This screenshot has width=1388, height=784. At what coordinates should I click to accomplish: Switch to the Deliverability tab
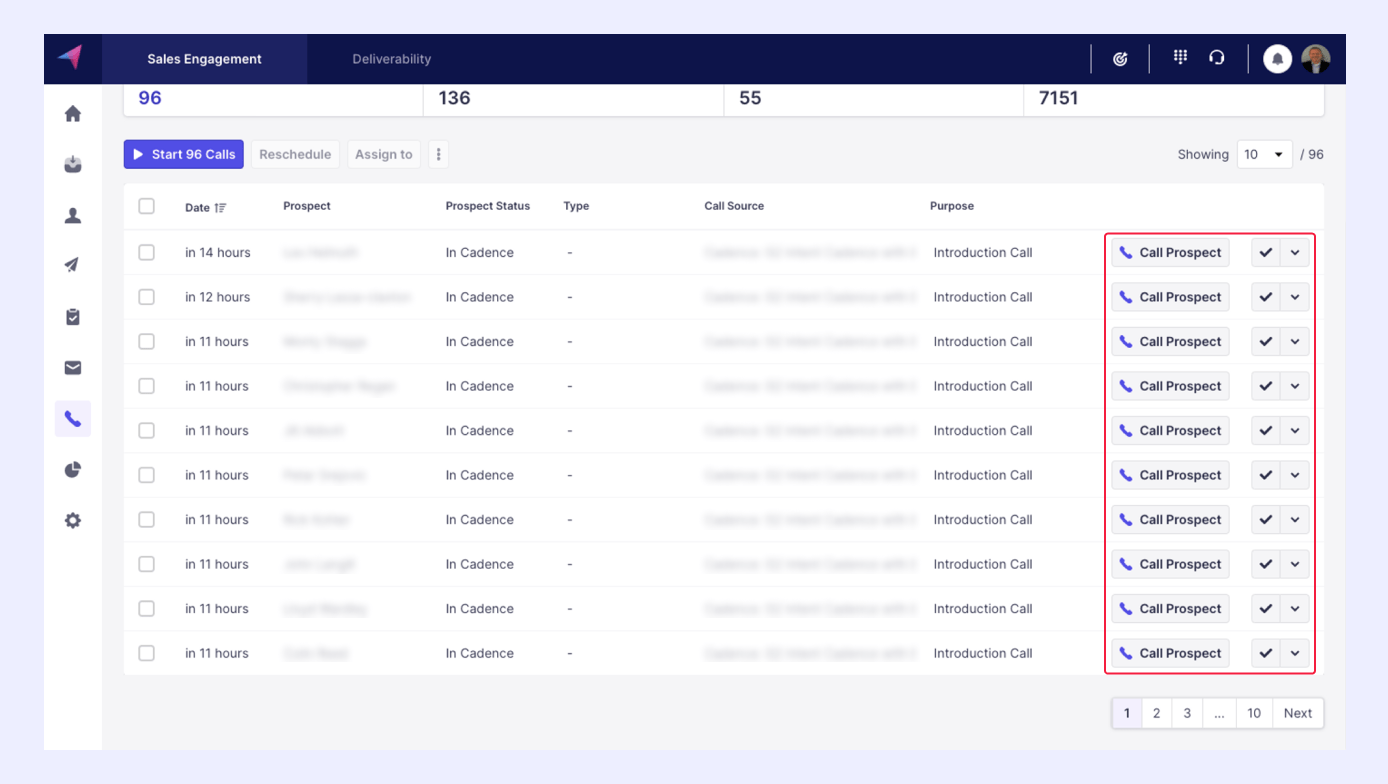pyautogui.click(x=391, y=59)
